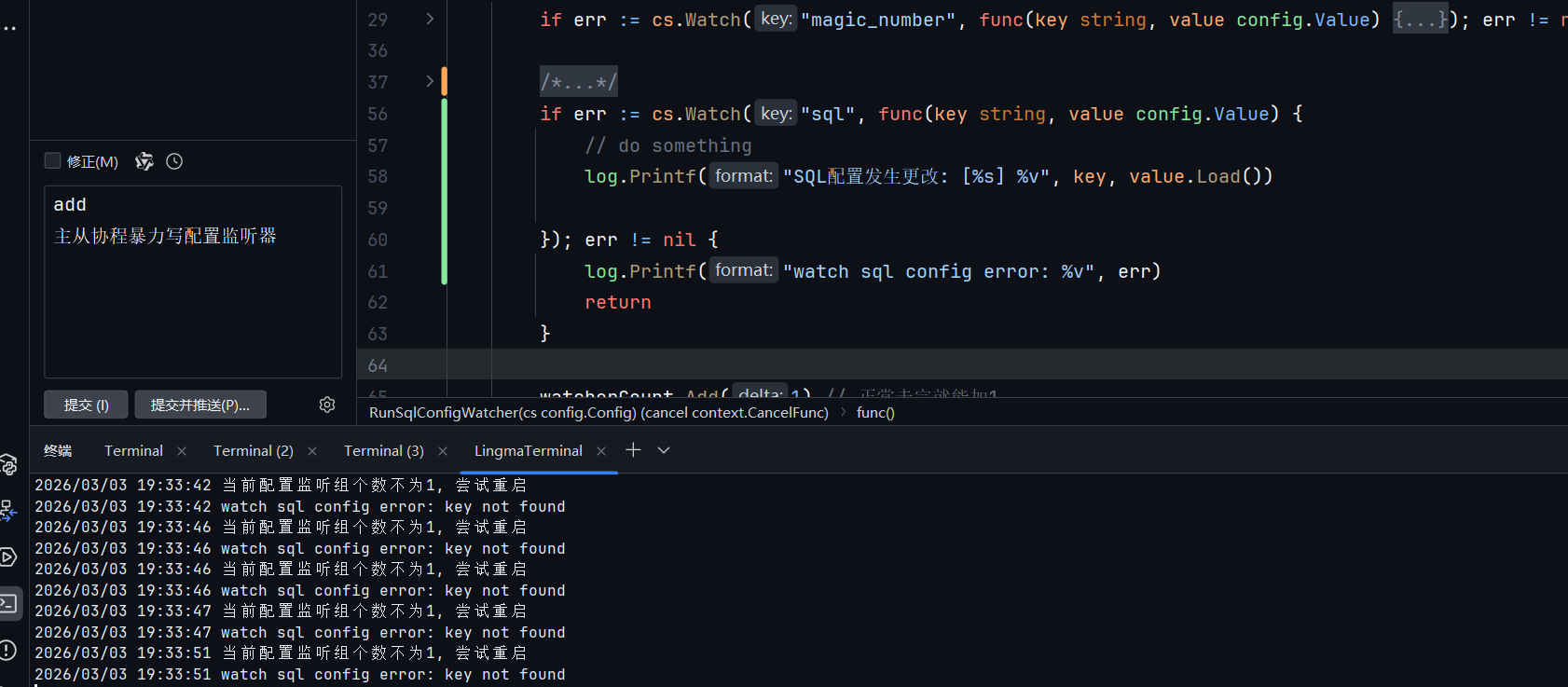Open new terminal options dropdown arrow
This screenshot has height=687, width=1568.
[664, 450]
